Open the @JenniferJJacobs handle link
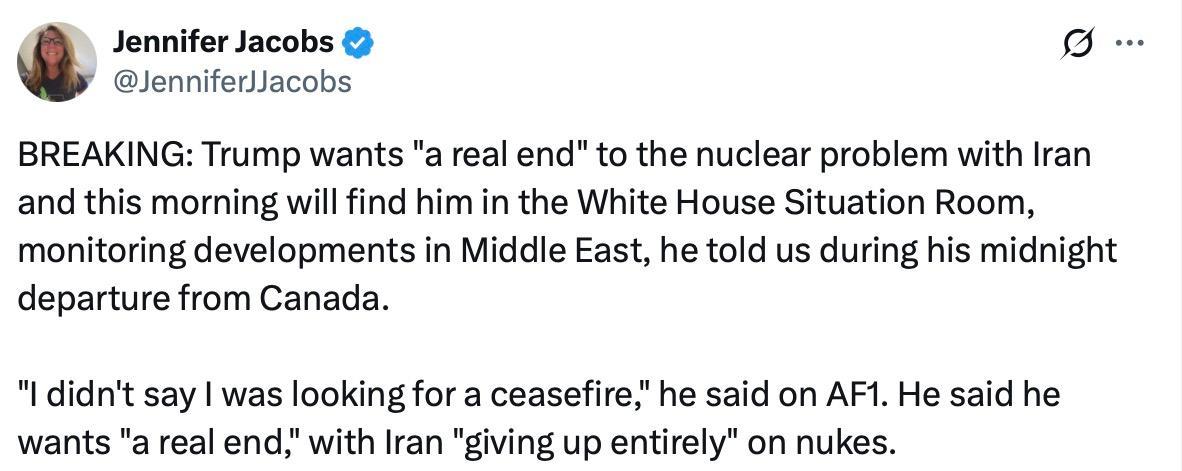Viewport: 1182px width, 471px height. pyautogui.click(x=231, y=81)
